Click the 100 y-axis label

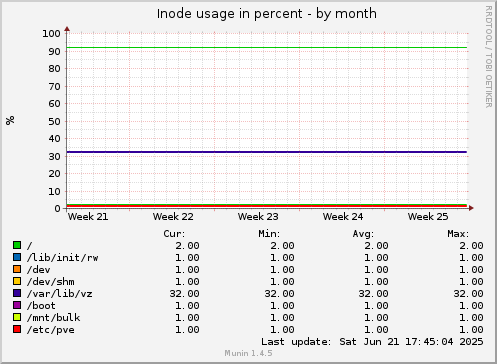click(x=51, y=33)
